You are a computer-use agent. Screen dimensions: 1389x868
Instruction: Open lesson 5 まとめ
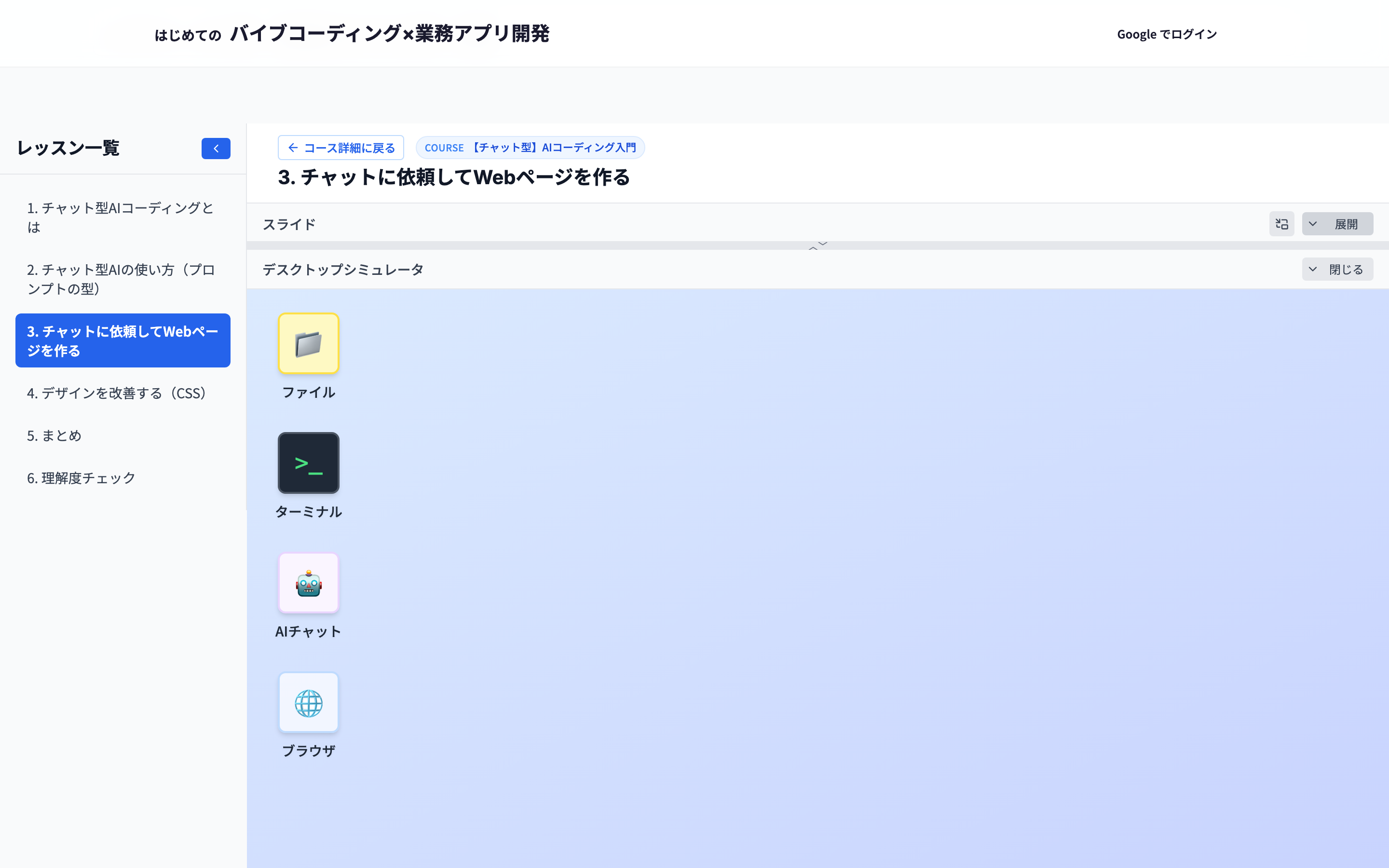pyautogui.click(x=123, y=436)
